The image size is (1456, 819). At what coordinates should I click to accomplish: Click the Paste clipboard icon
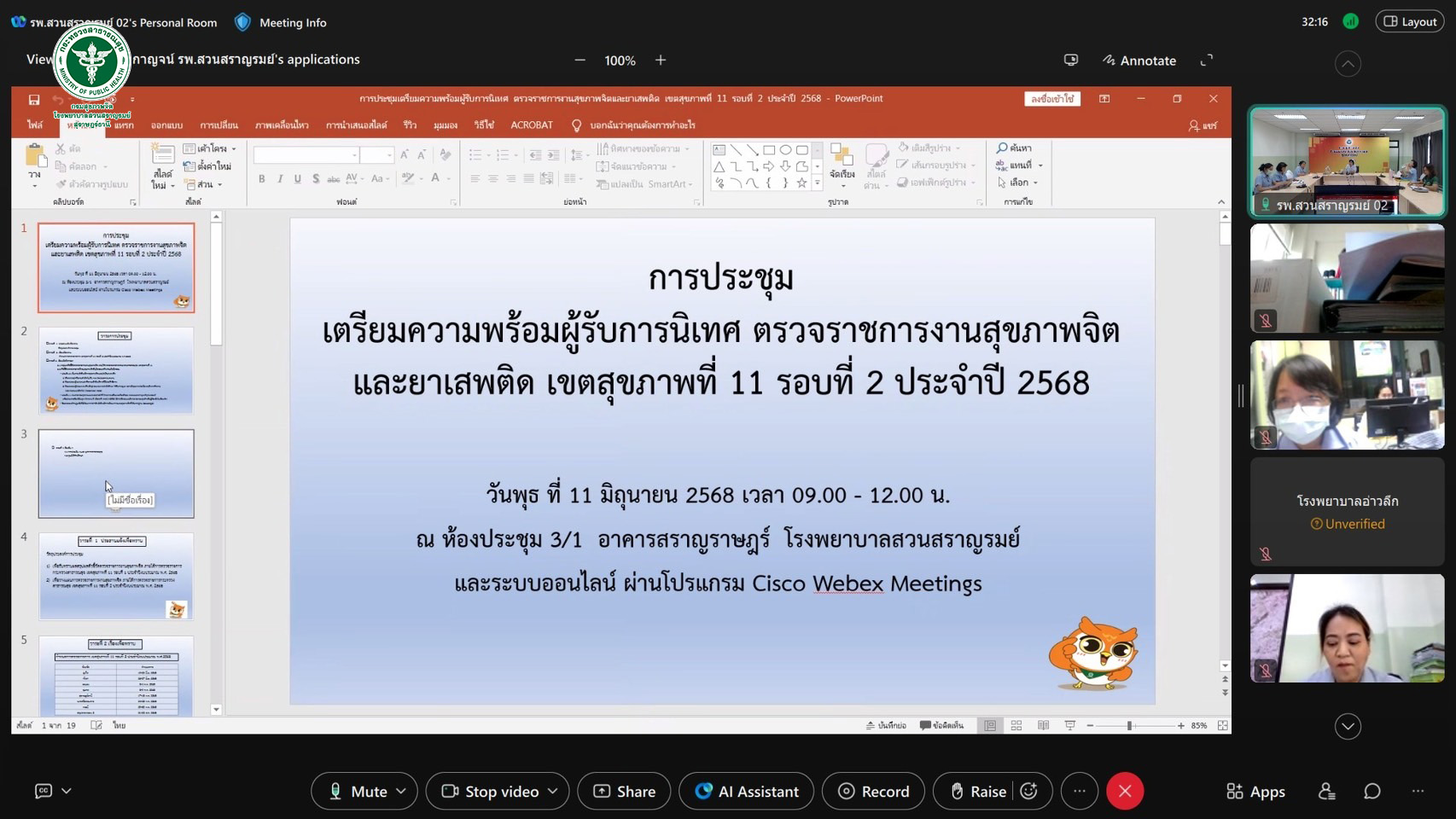pyautogui.click(x=35, y=157)
